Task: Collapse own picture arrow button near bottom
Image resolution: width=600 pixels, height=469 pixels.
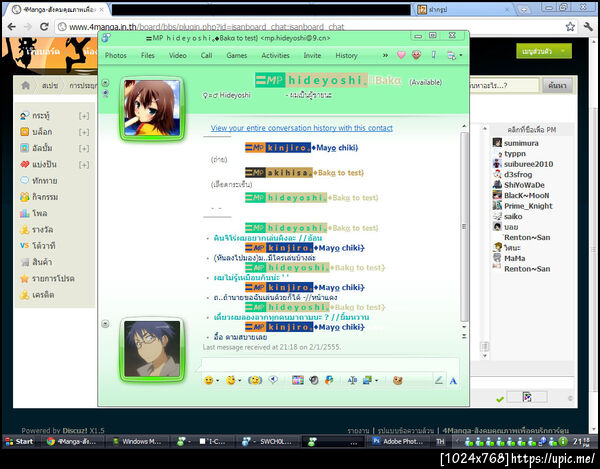Action: coord(106,324)
